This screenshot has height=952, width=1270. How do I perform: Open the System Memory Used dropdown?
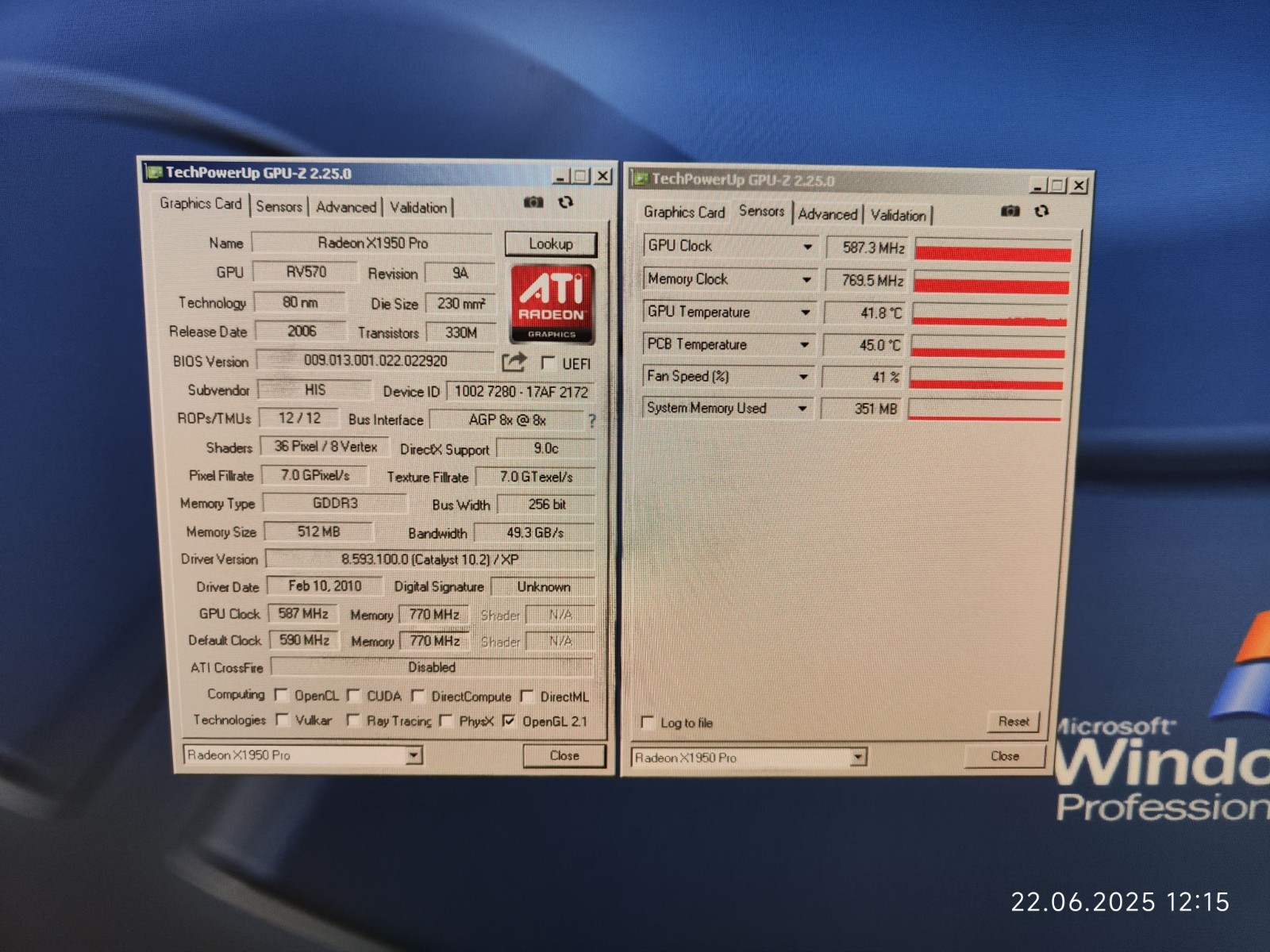tap(802, 409)
